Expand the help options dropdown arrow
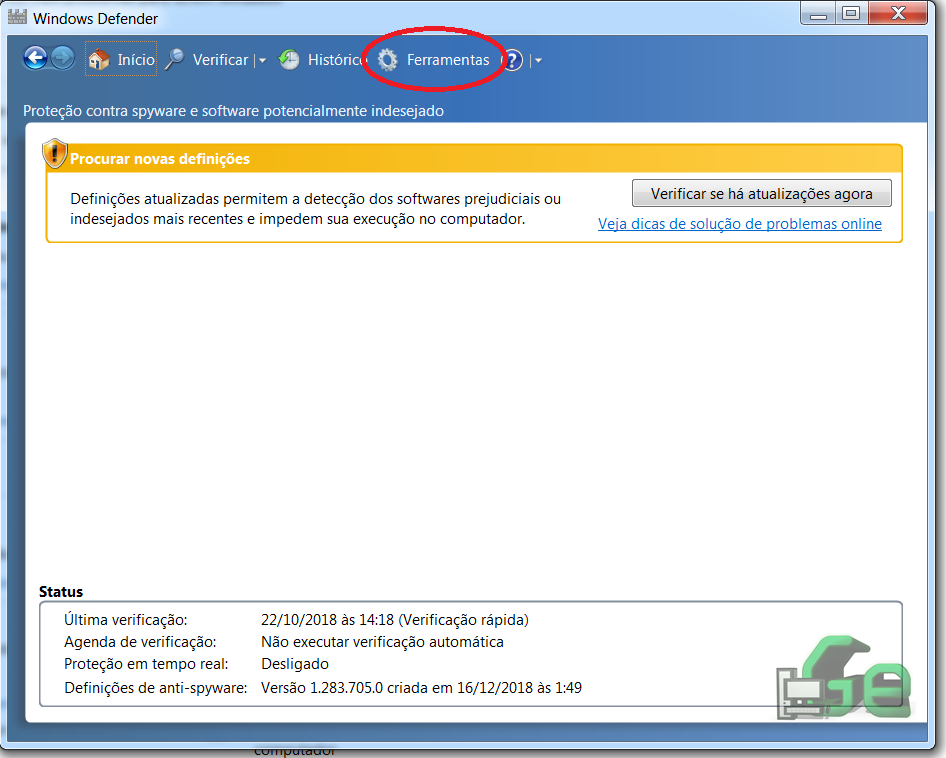Viewport: 946px width, 758px height. pyautogui.click(x=538, y=60)
